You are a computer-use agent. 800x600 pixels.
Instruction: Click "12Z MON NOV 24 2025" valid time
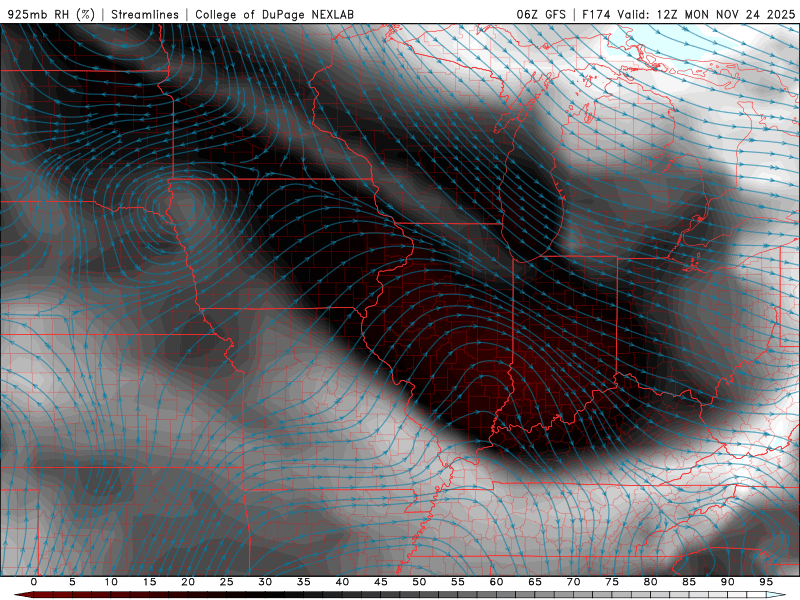[x=726, y=14]
